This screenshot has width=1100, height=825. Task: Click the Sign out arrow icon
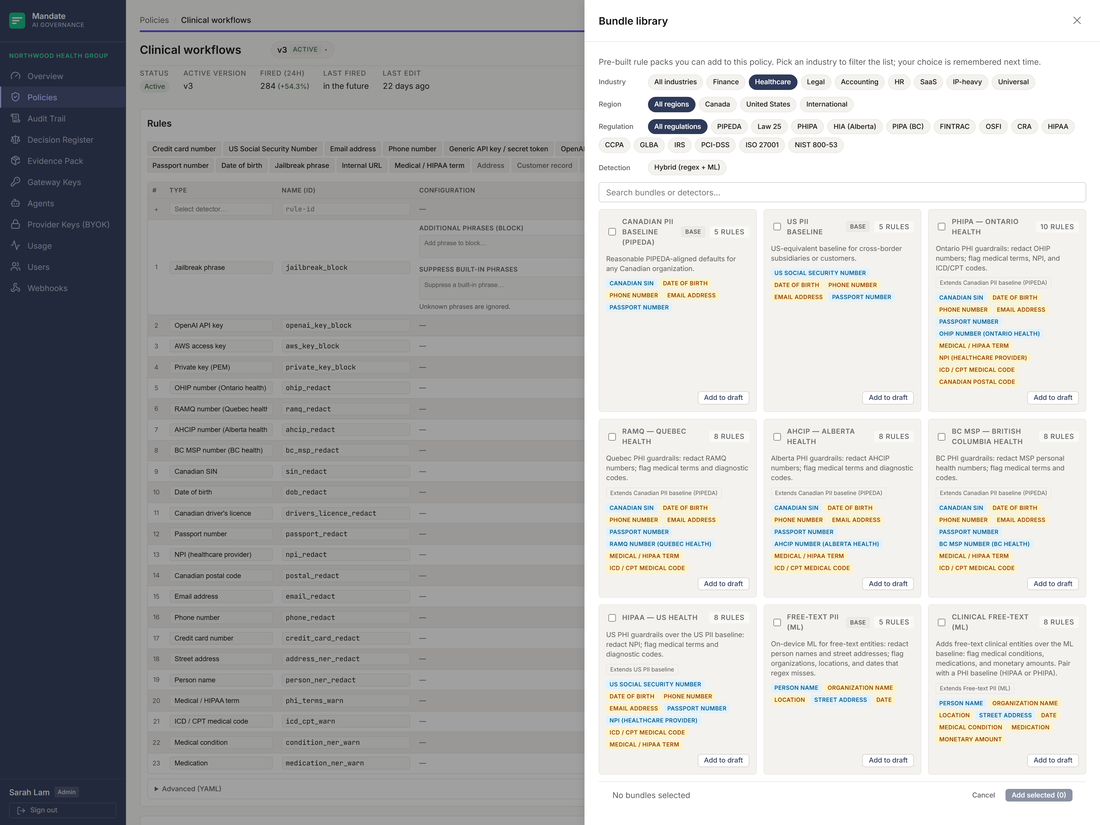click(21, 810)
